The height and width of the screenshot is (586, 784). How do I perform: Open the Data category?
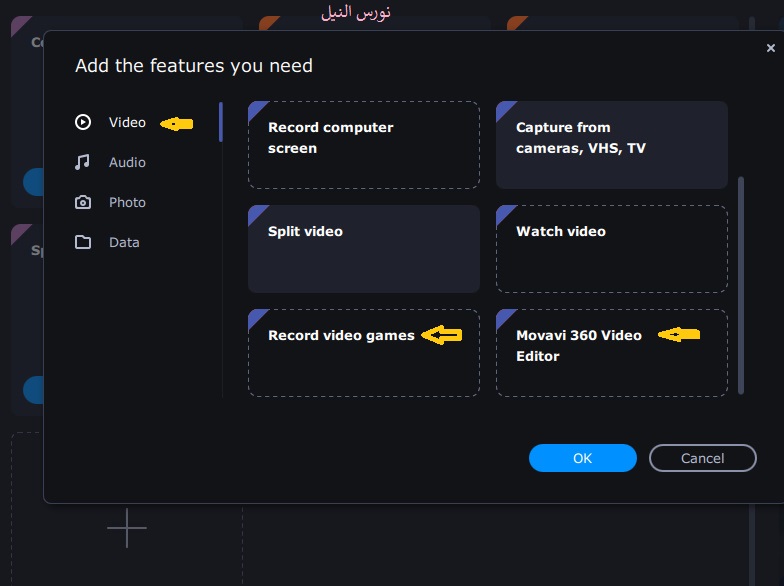pyautogui.click(x=124, y=242)
